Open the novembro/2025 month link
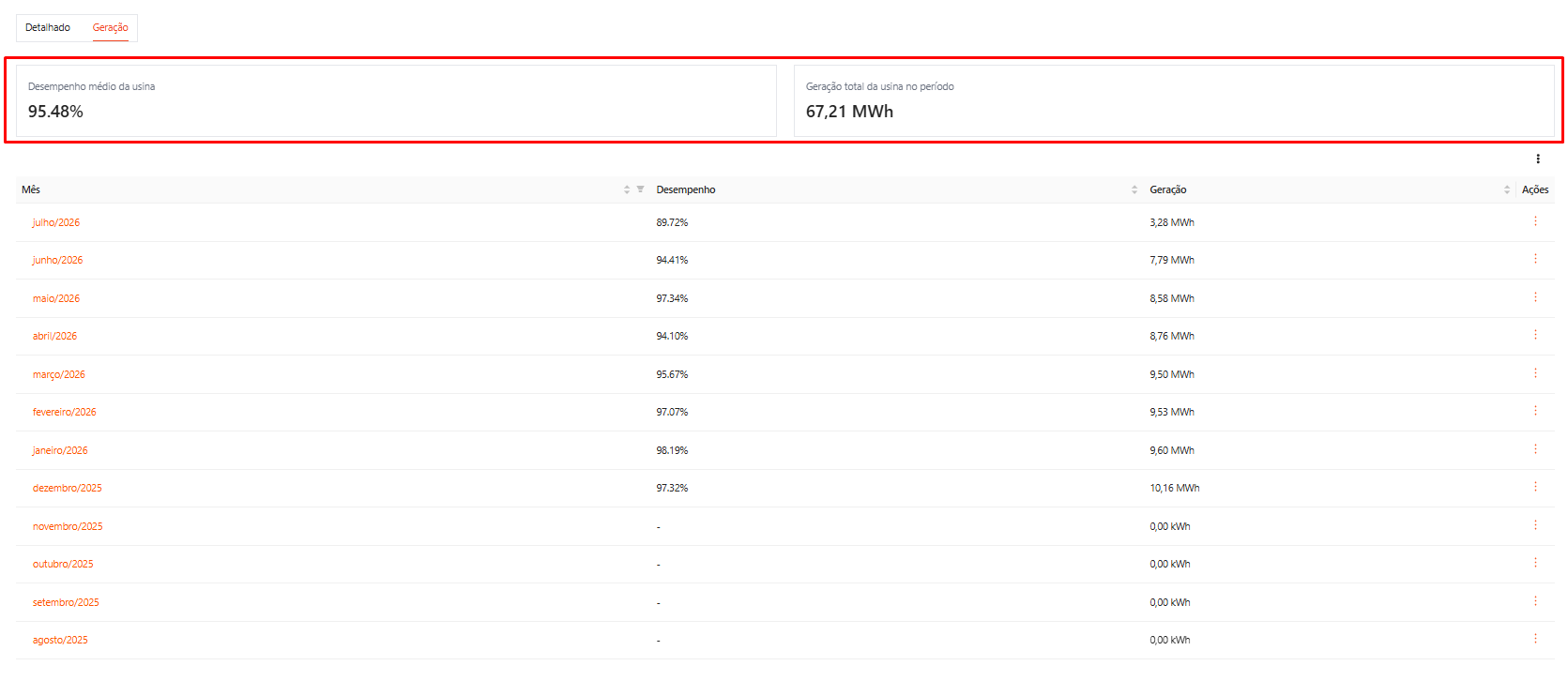 tap(68, 527)
